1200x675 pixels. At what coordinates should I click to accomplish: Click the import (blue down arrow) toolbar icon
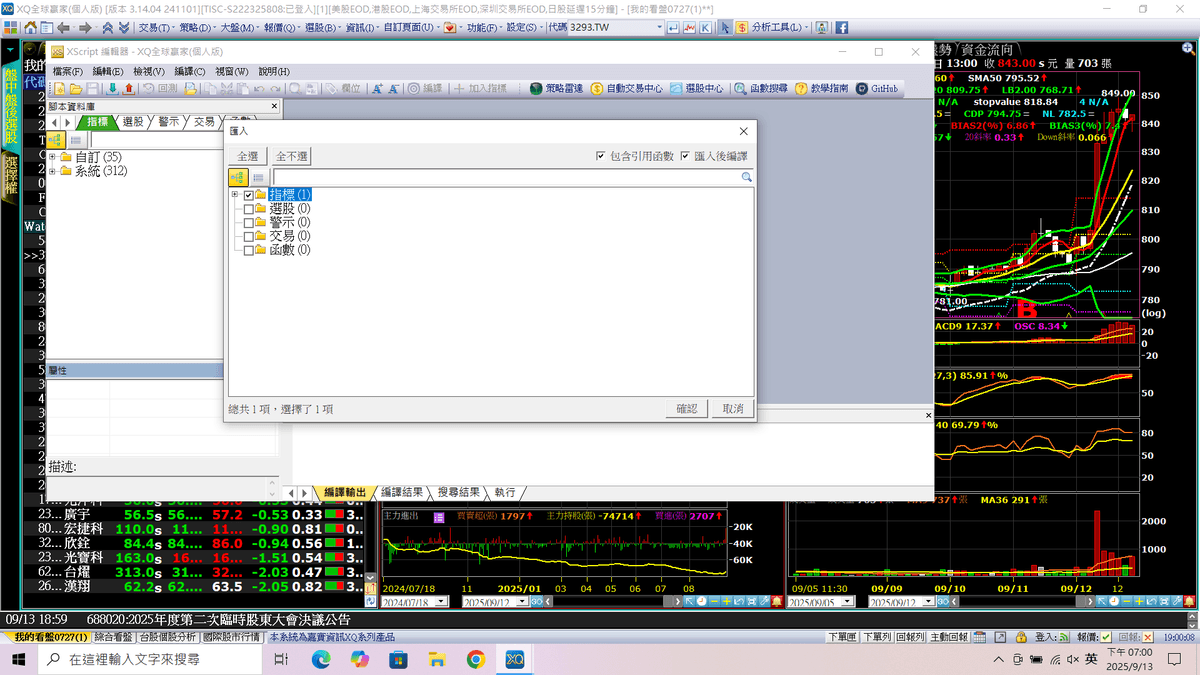point(113,89)
